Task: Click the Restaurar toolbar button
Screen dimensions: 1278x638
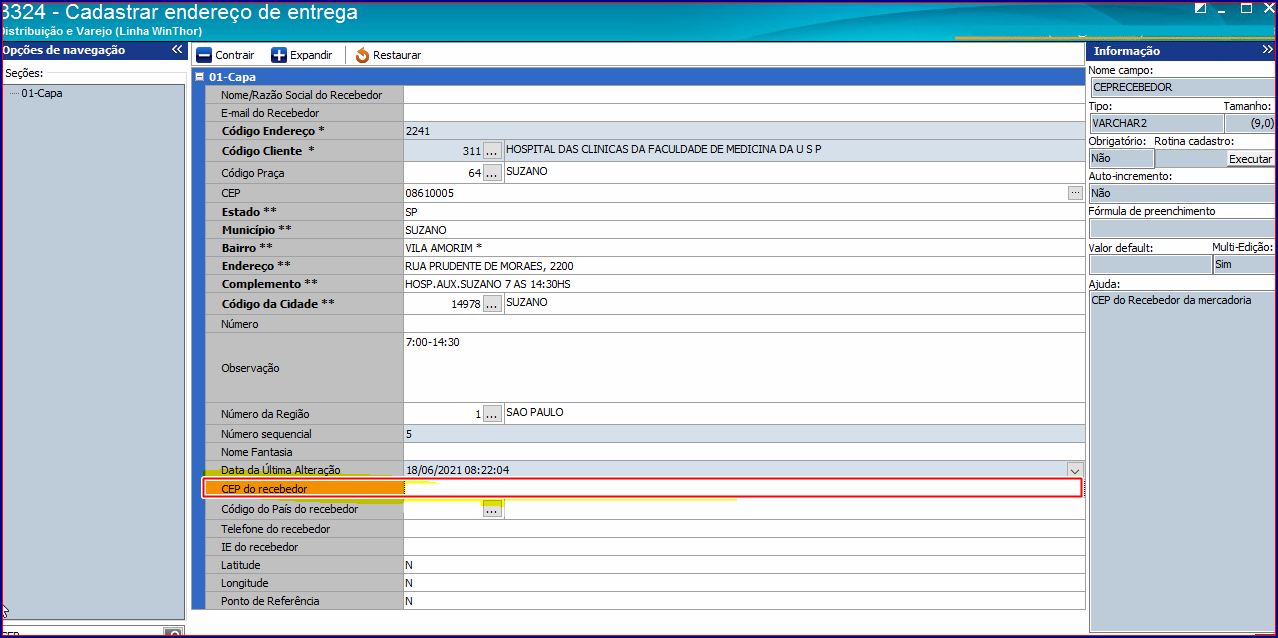Action: pos(388,55)
